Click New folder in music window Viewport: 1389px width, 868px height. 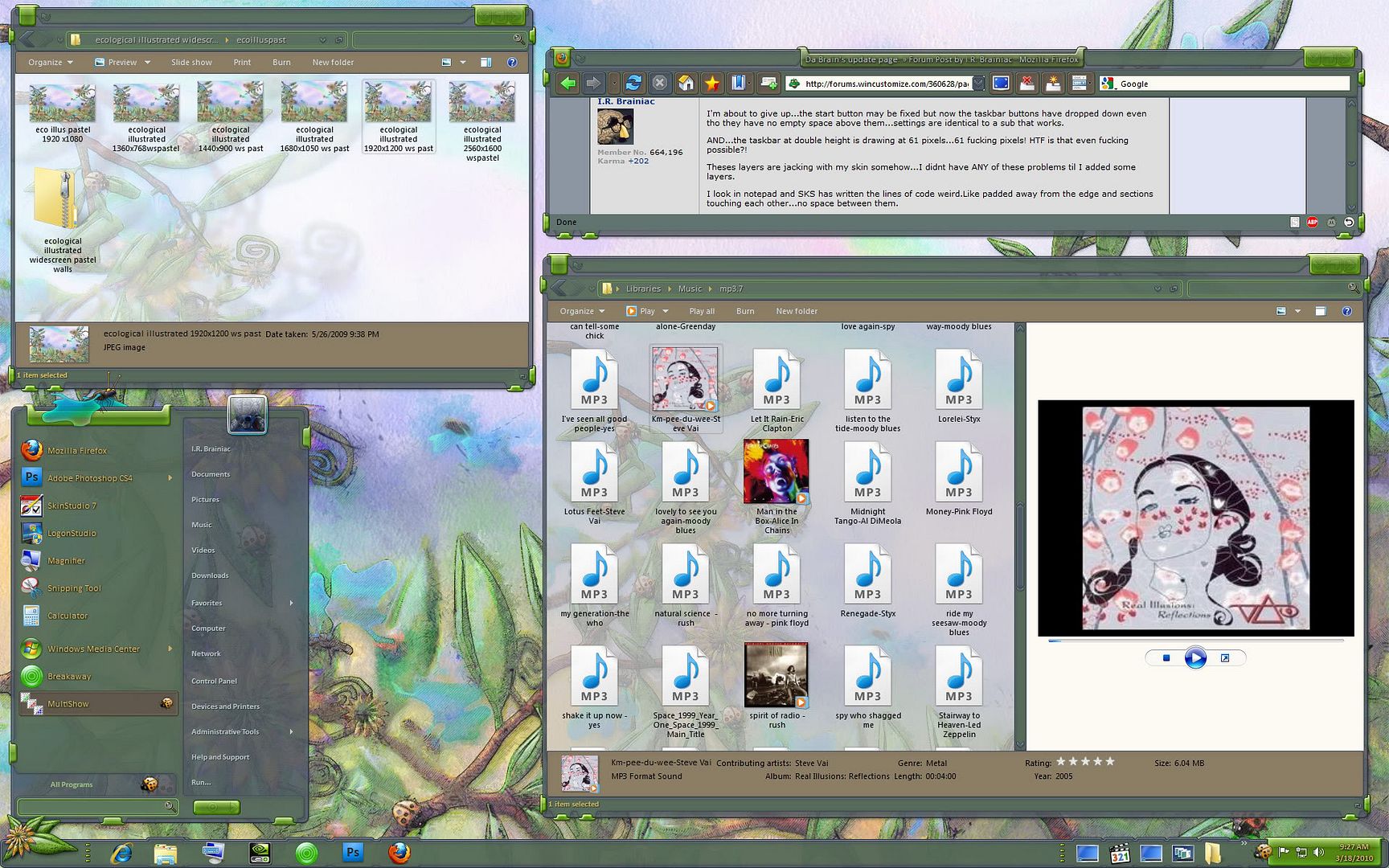pyautogui.click(x=797, y=311)
